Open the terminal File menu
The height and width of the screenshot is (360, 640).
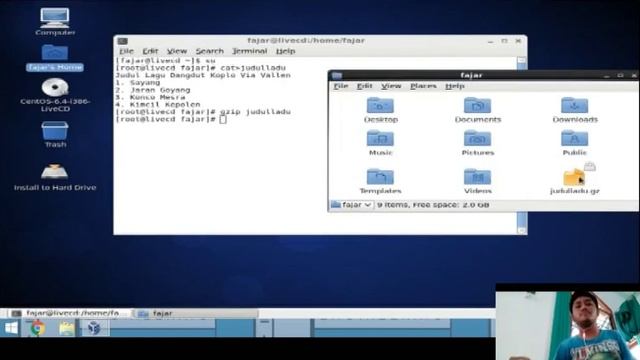pyautogui.click(x=126, y=51)
